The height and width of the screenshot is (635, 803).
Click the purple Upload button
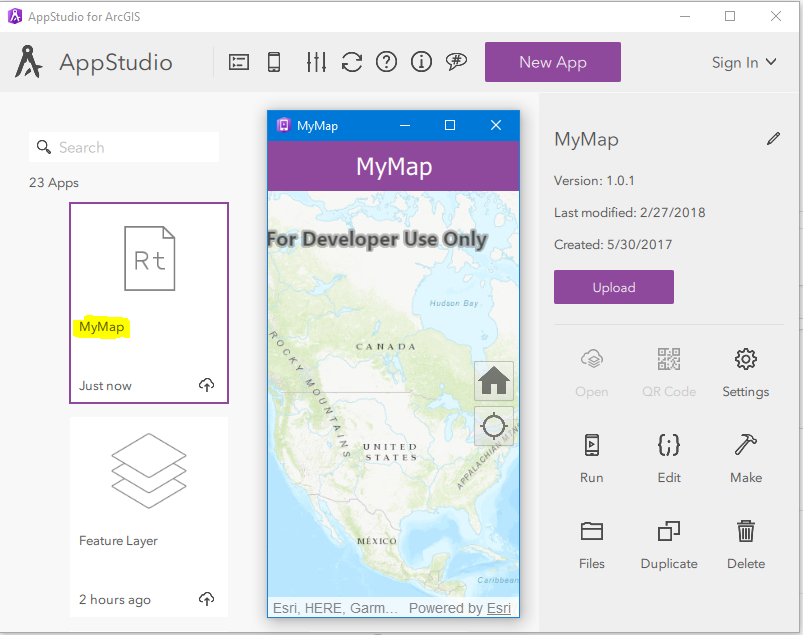(614, 287)
